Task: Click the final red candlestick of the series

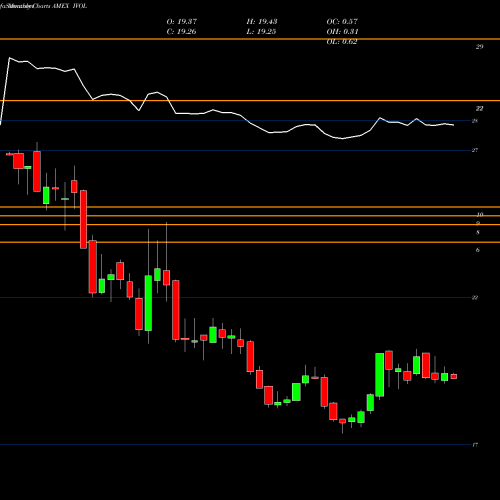Action: 454,376
